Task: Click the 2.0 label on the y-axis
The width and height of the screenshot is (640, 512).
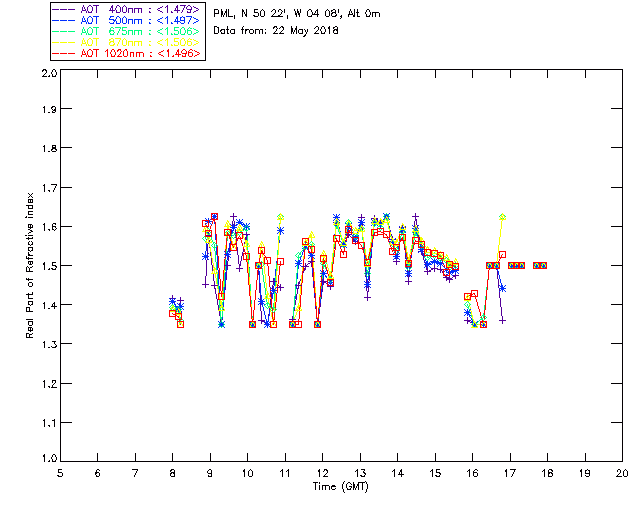Action: tap(49, 73)
